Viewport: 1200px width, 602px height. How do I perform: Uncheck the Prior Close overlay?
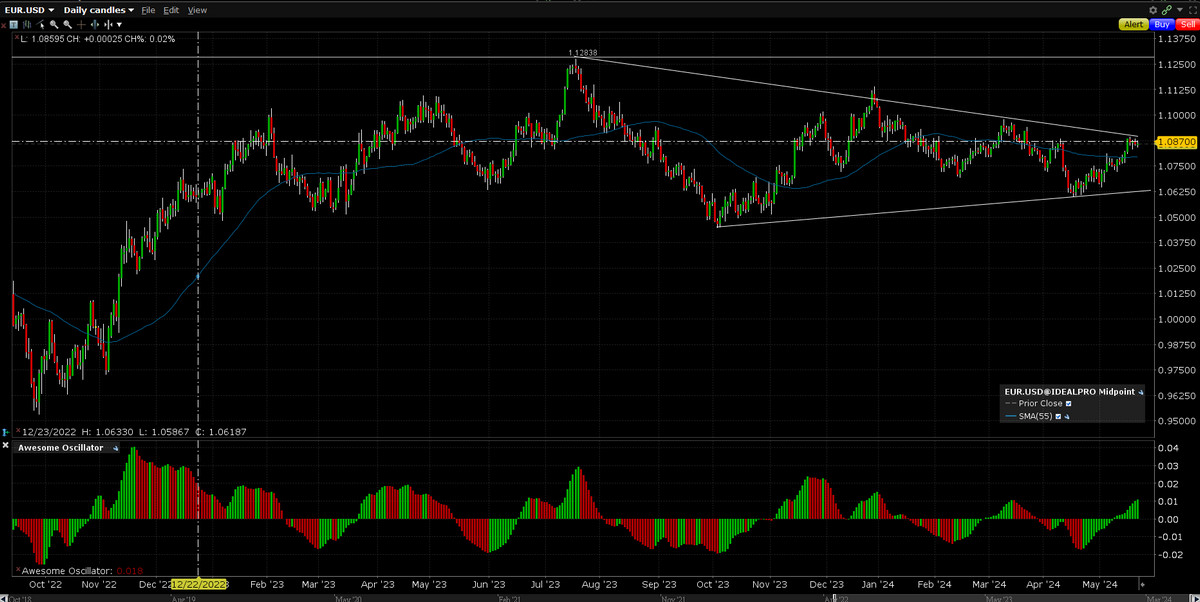pyautogui.click(x=1068, y=403)
